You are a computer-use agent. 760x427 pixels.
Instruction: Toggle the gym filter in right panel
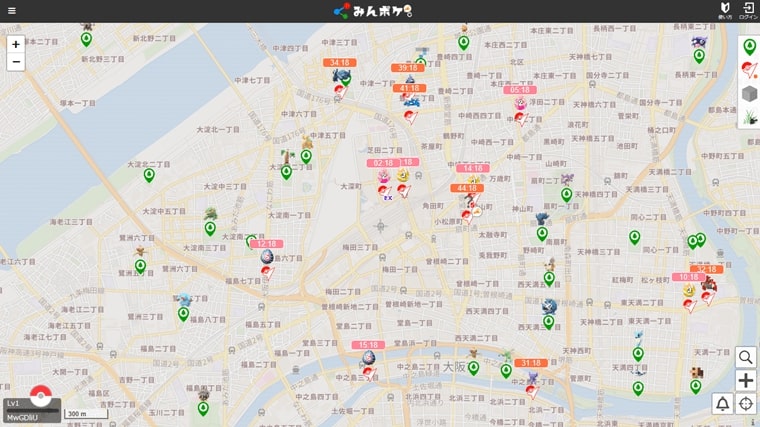[x=749, y=70]
